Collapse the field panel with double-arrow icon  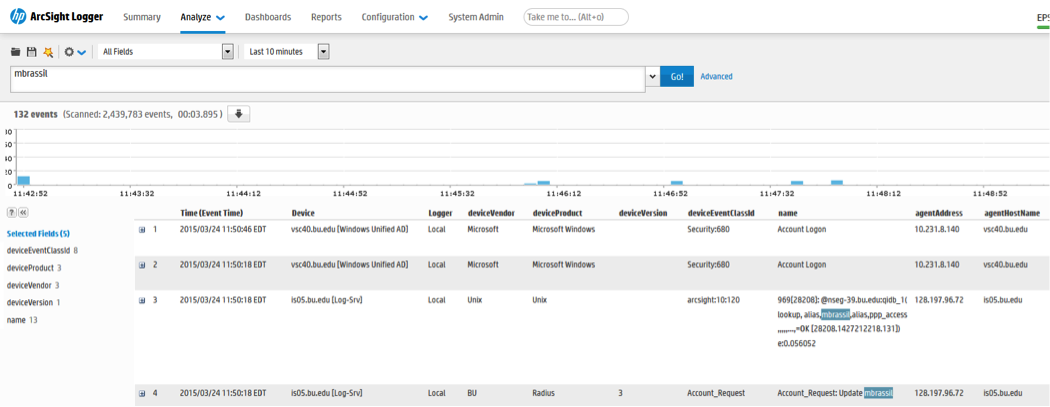(22, 212)
